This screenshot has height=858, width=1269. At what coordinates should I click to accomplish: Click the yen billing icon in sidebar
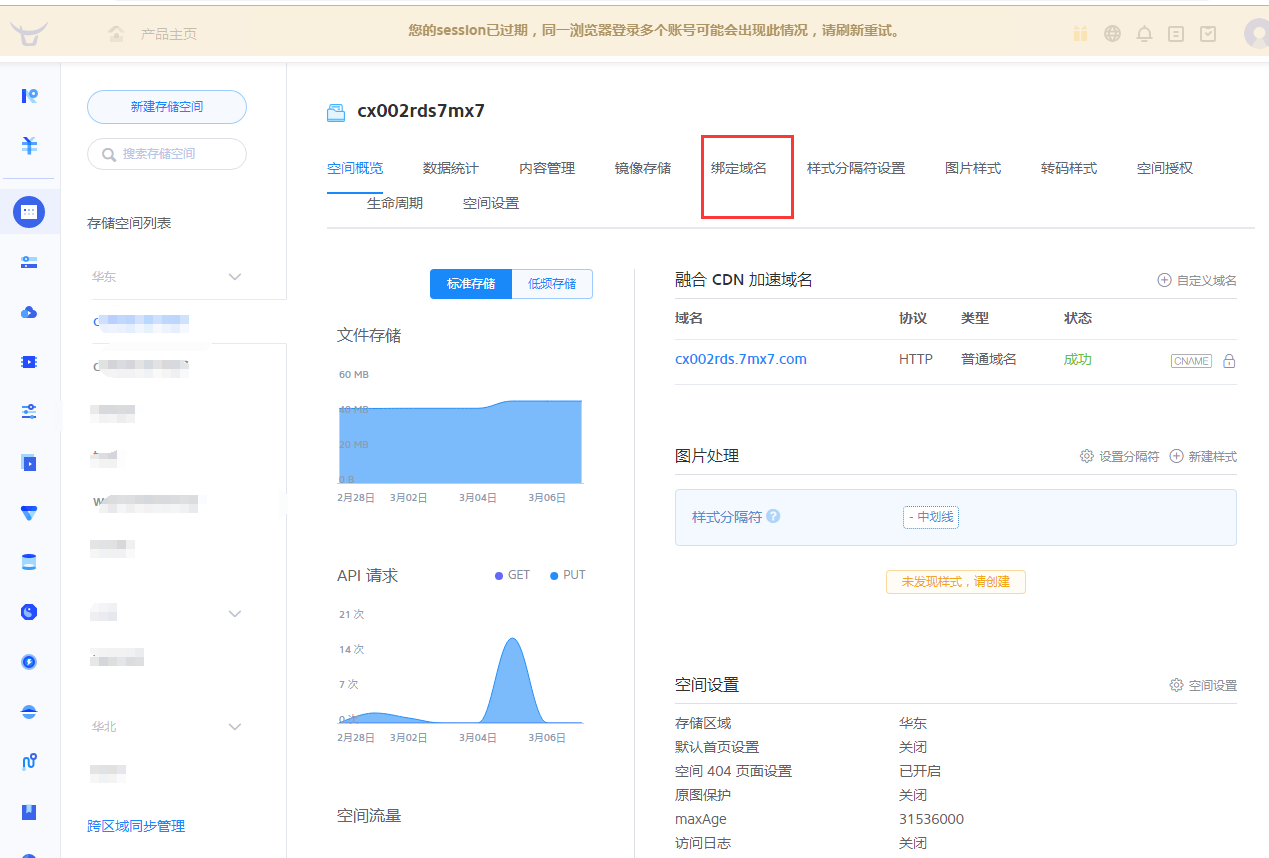(x=29, y=145)
